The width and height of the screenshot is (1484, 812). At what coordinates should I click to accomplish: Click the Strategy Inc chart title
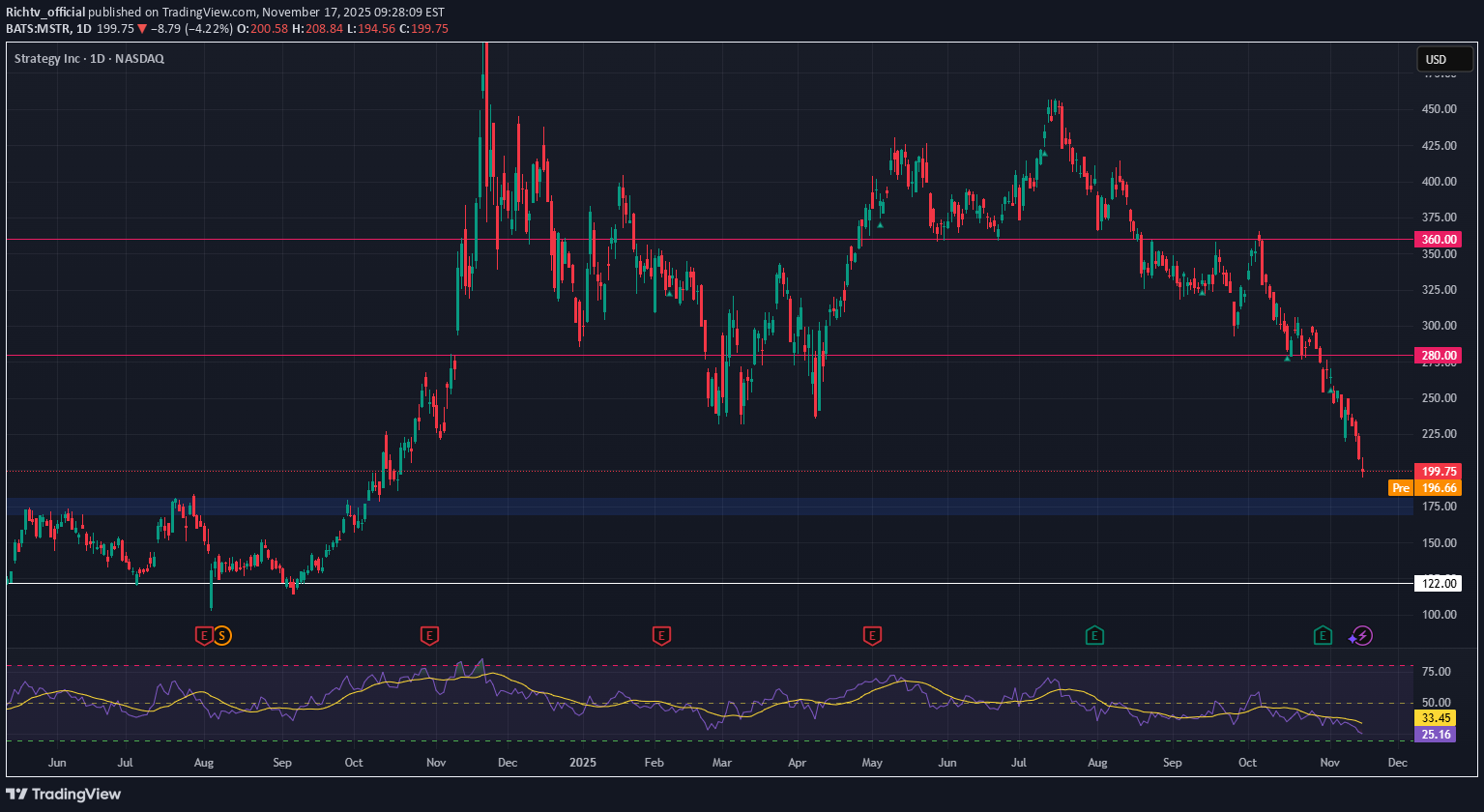(x=89, y=59)
